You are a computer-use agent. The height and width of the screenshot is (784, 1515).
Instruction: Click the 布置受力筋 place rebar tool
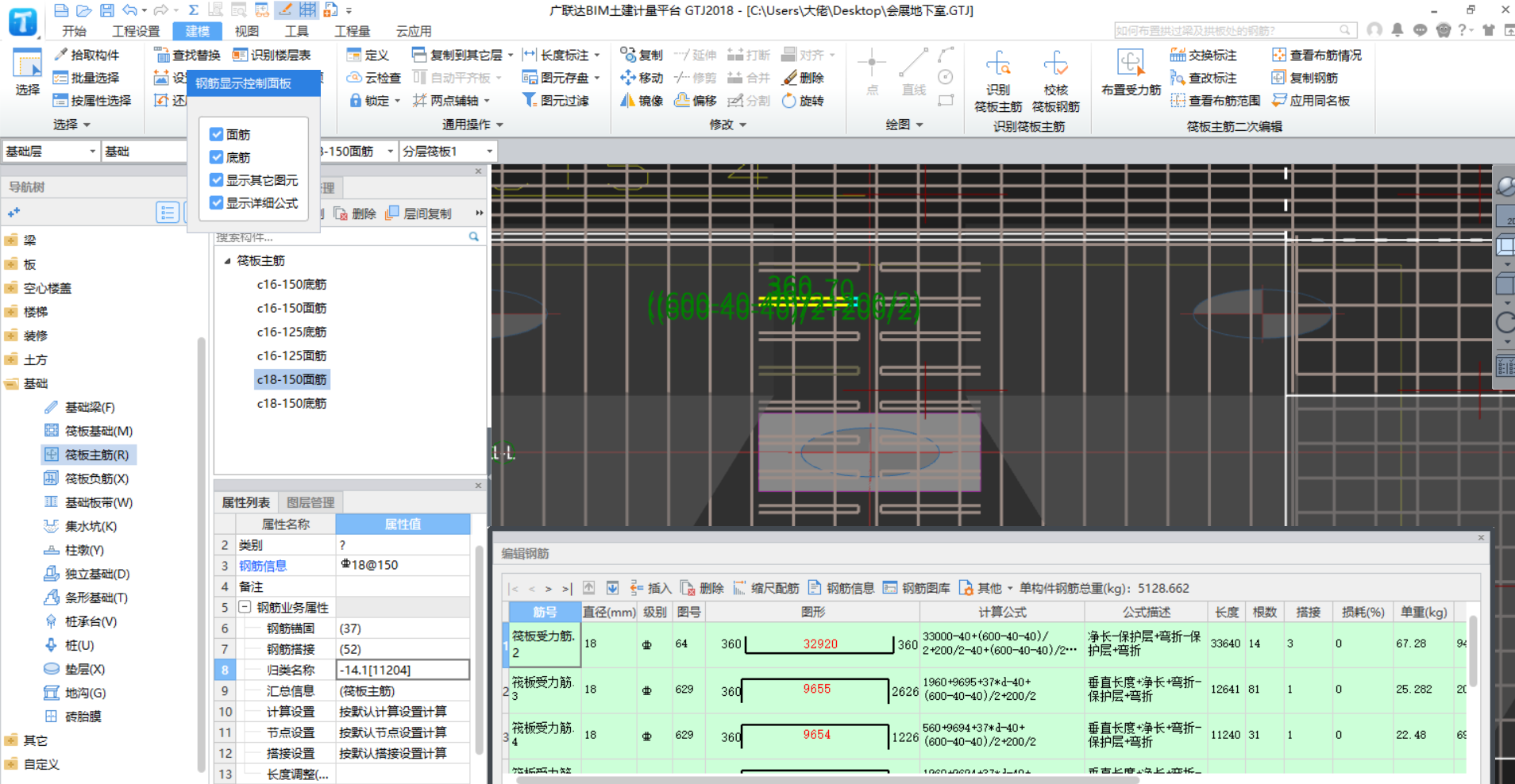coord(1131,73)
